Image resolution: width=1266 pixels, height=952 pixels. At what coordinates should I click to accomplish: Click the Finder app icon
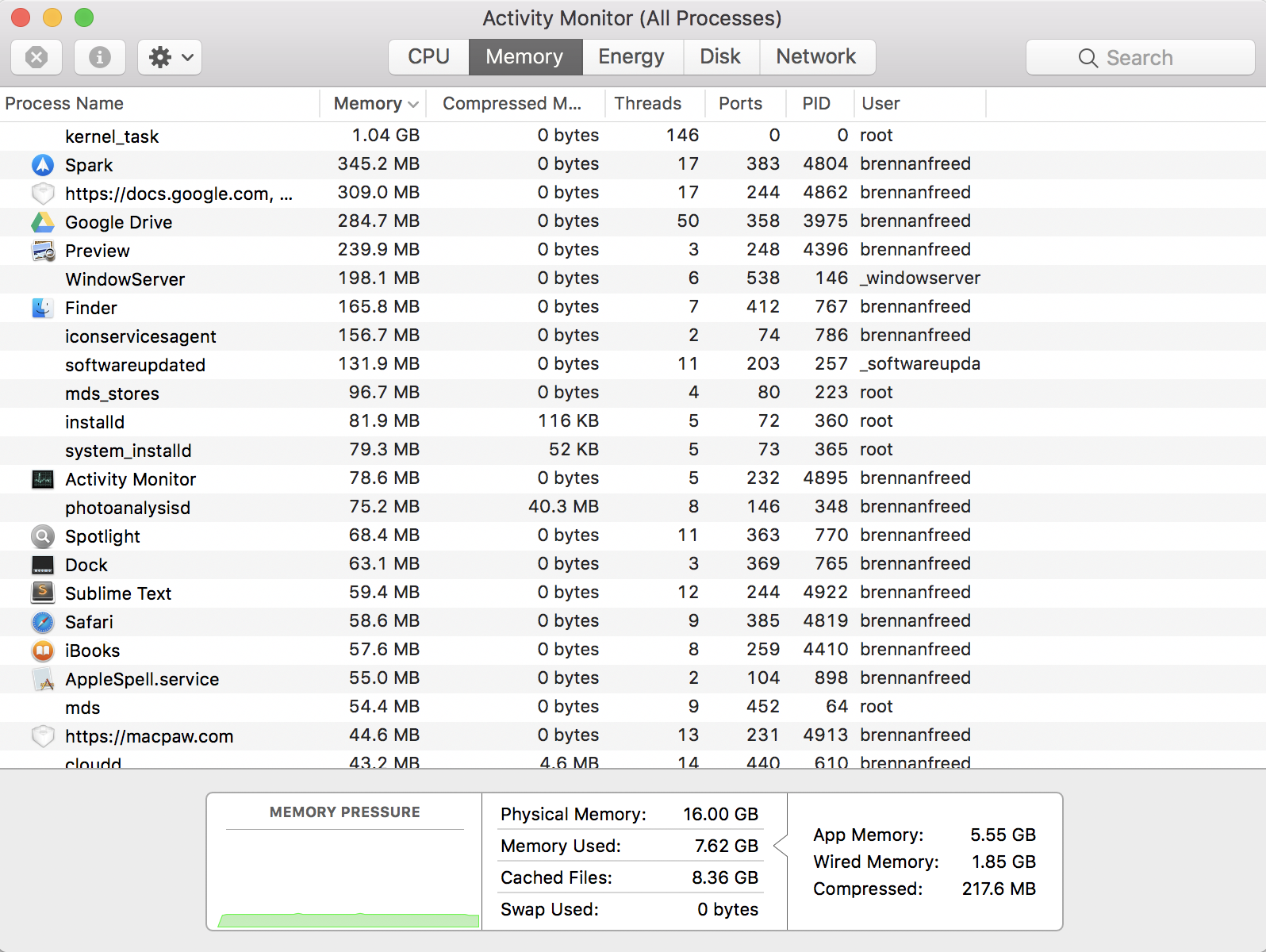[43, 308]
